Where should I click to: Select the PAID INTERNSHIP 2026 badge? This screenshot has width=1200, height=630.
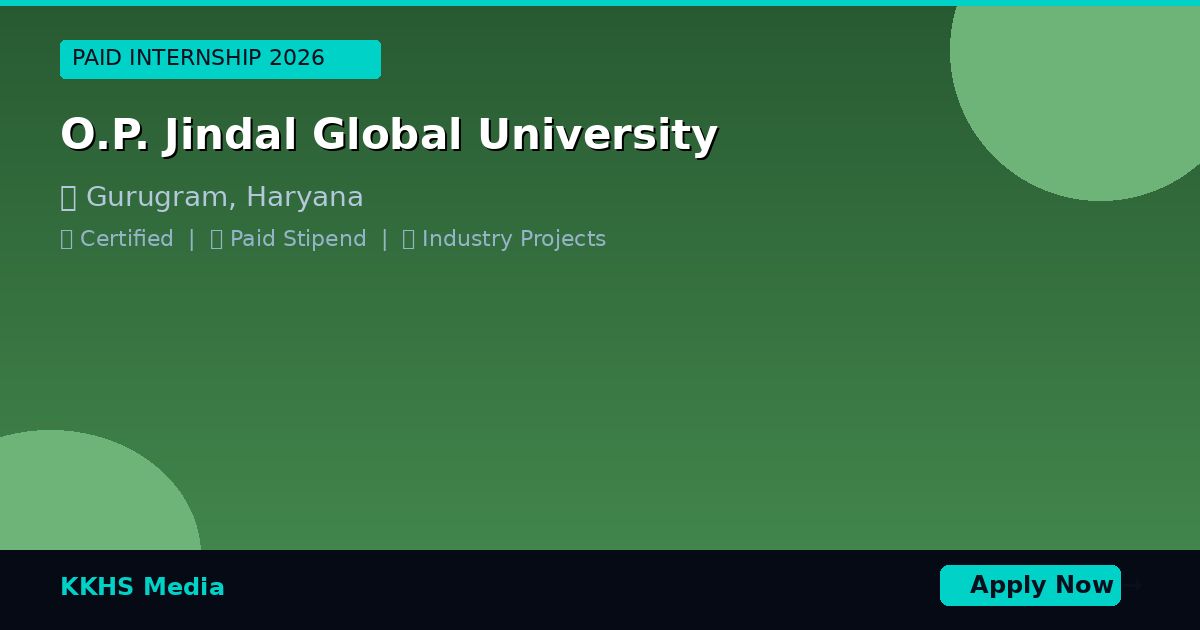(x=220, y=59)
